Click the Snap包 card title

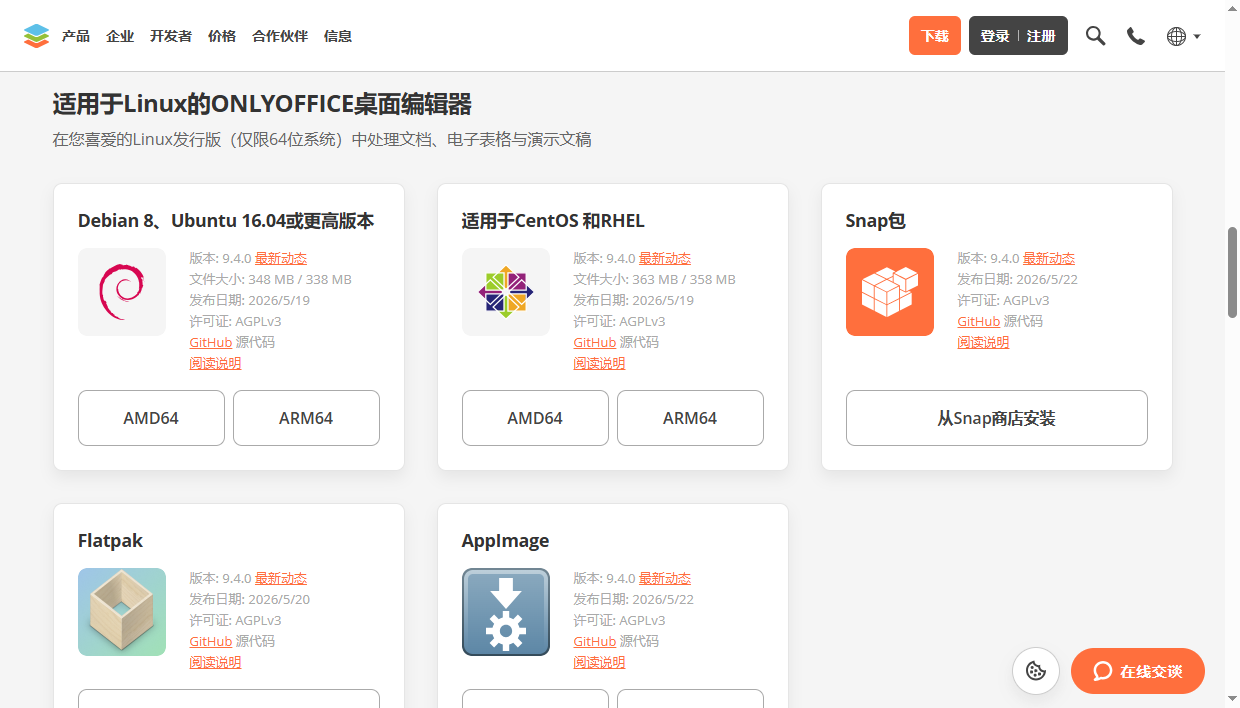pos(876,221)
